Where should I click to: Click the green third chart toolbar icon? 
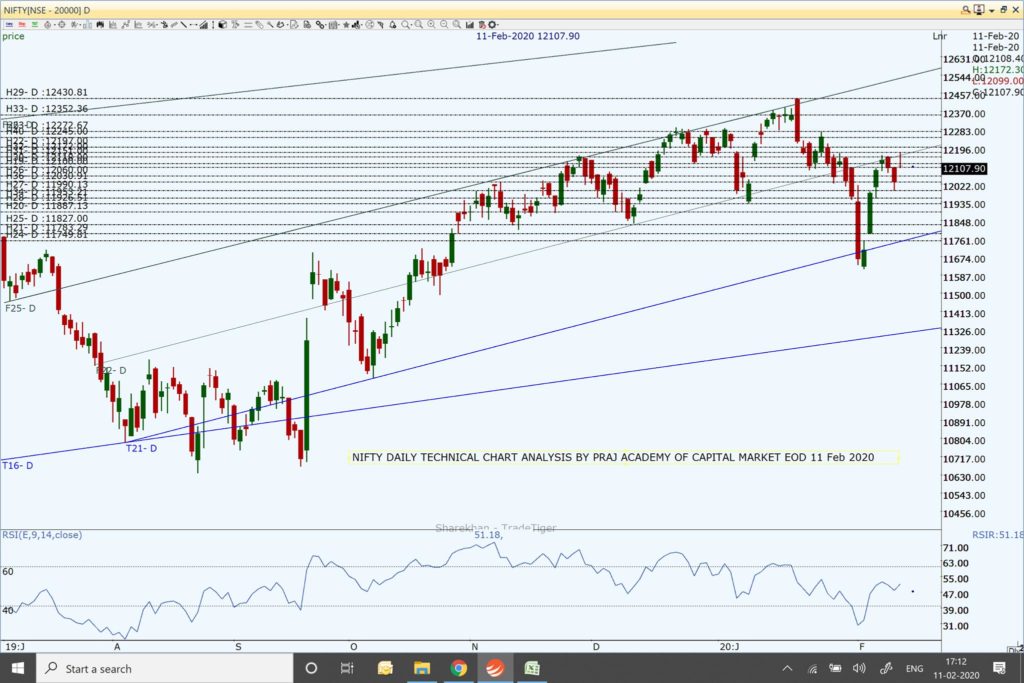tap(35, 25)
